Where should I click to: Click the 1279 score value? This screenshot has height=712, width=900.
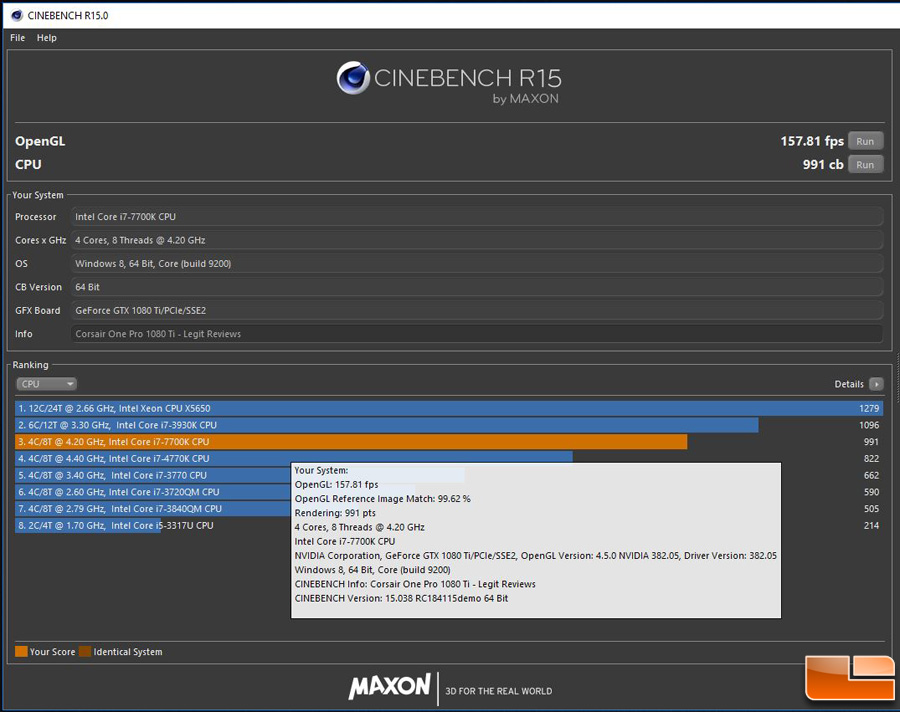point(868,408)
